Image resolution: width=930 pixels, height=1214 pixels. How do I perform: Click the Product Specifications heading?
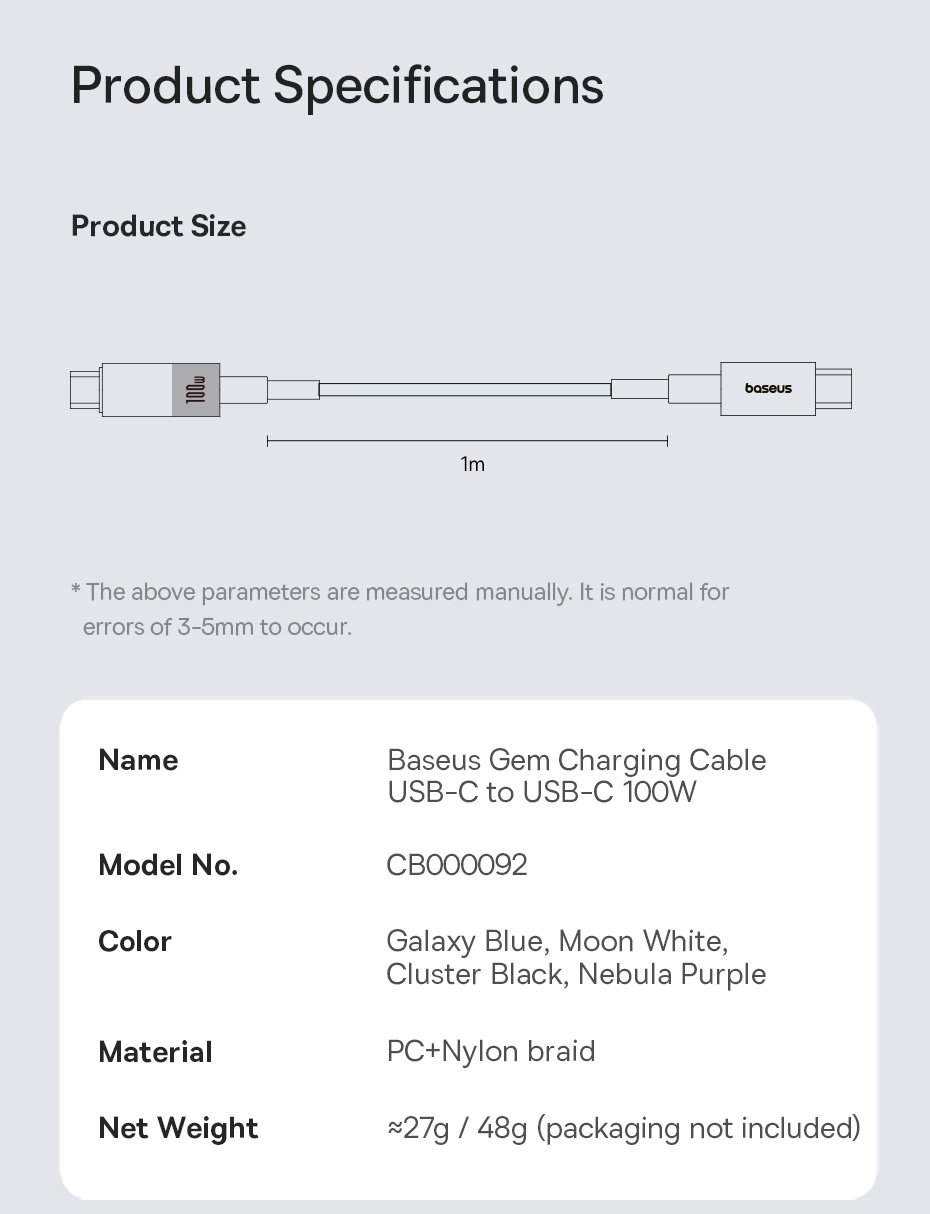[337, 85]
